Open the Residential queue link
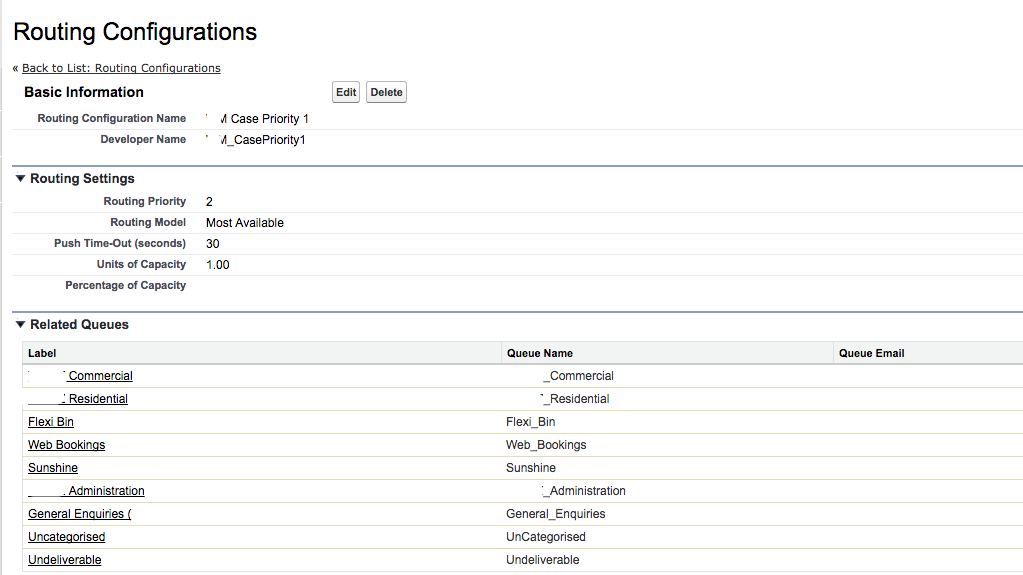 pyautogui.click(x=97, y=399)
